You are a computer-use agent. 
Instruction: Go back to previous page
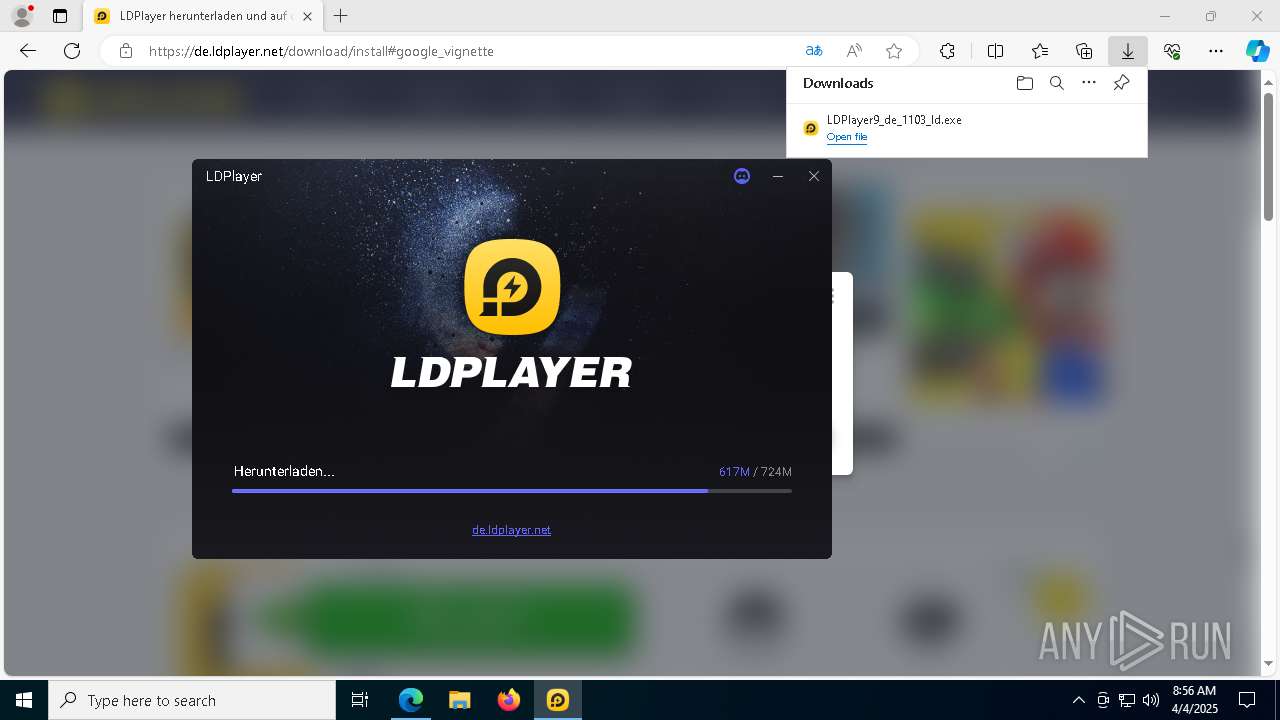tap(28, 51)
